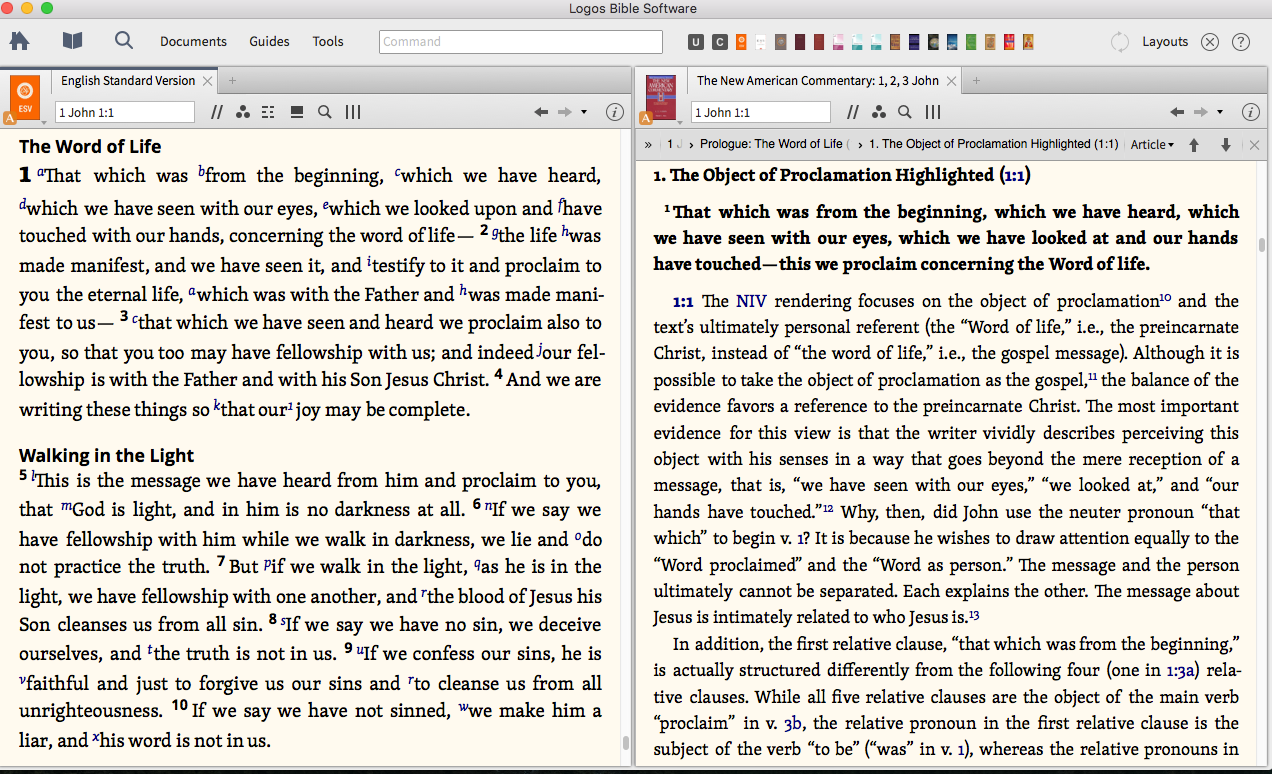Click the New American Commentary cover icon
This screenshot has width=1272, height=774.
coord(661,97)
